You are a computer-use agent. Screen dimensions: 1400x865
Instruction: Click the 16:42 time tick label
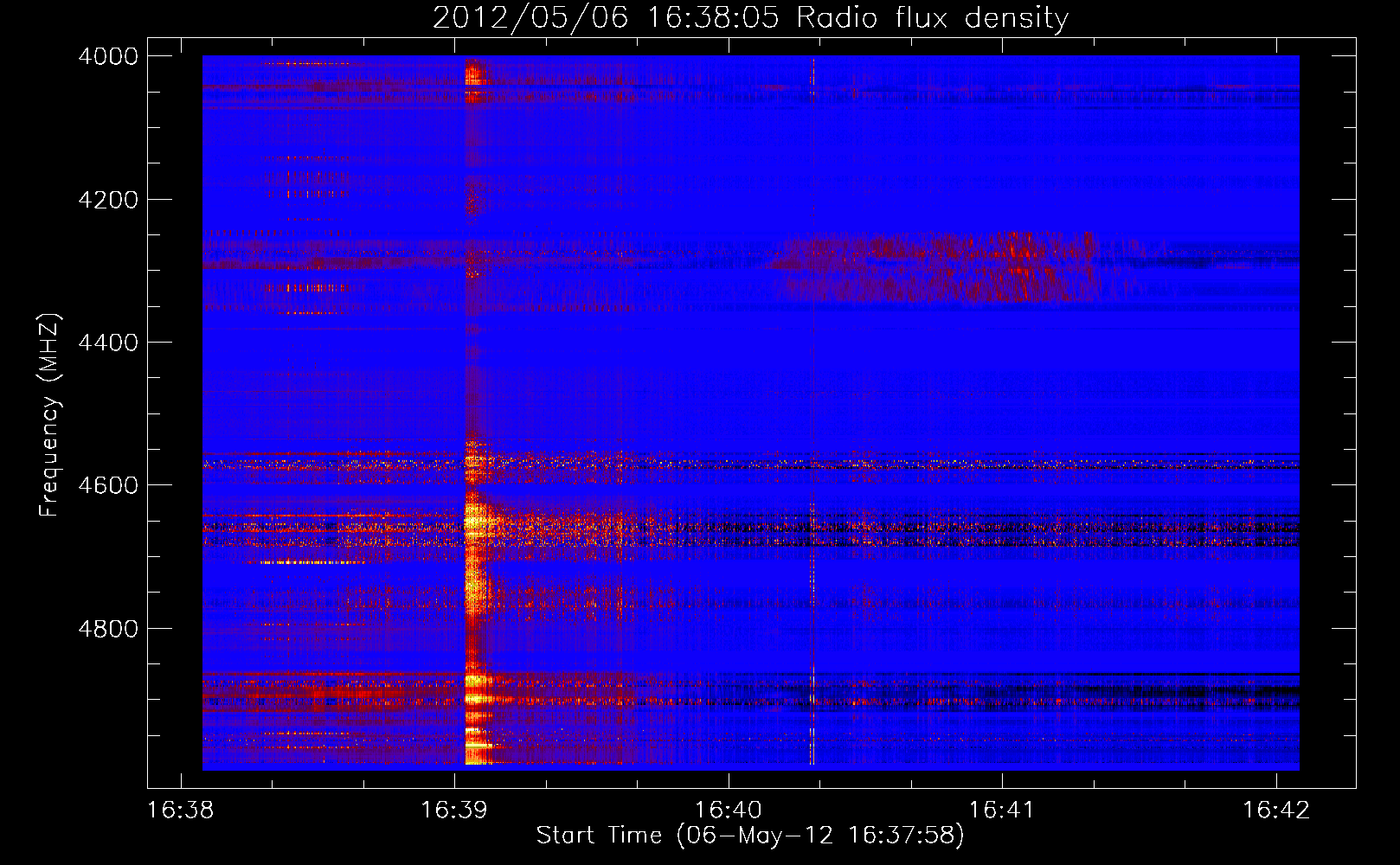pos(1276,811)
